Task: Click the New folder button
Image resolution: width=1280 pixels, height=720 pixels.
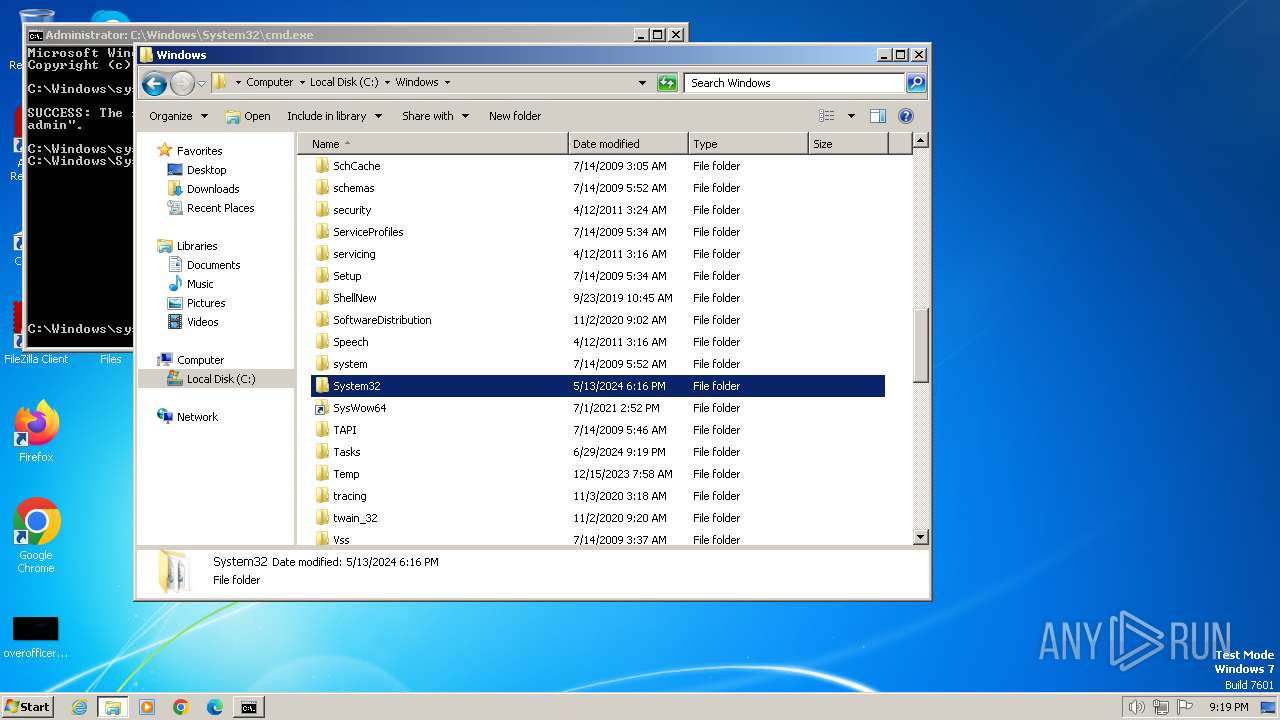Action: 515,116
